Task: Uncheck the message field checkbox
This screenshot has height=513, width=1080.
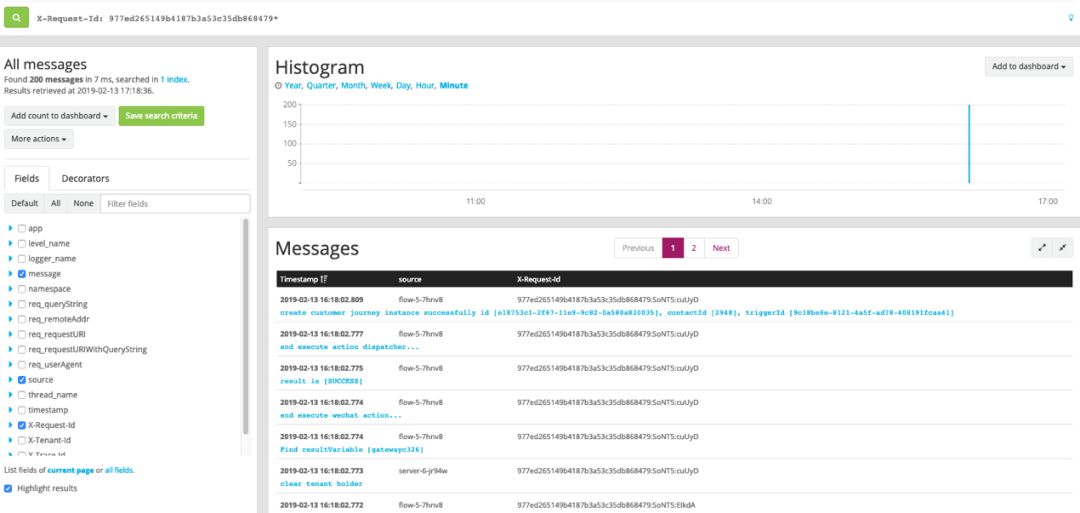Action: [x=22, y=274]
